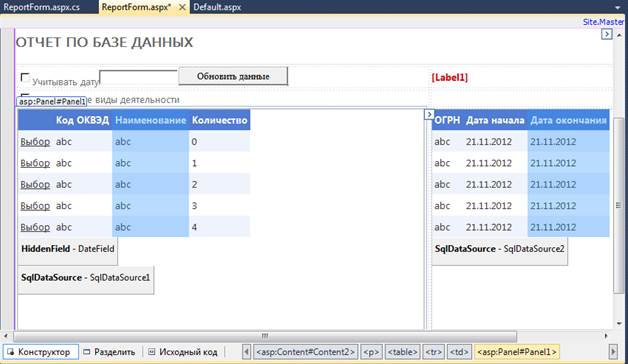
Task: Select the <table> breadcrumb tag
Action: point(403,352)
